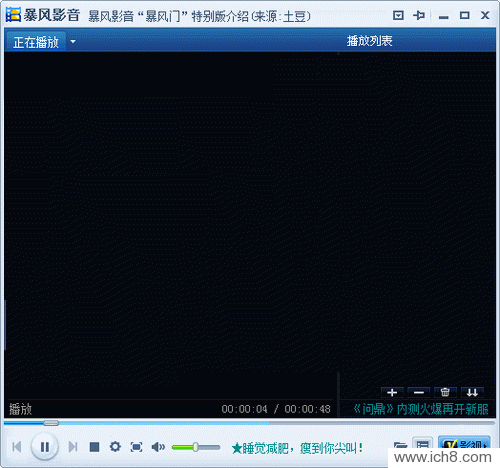Add a file with the plus button

tap(392, 393)
